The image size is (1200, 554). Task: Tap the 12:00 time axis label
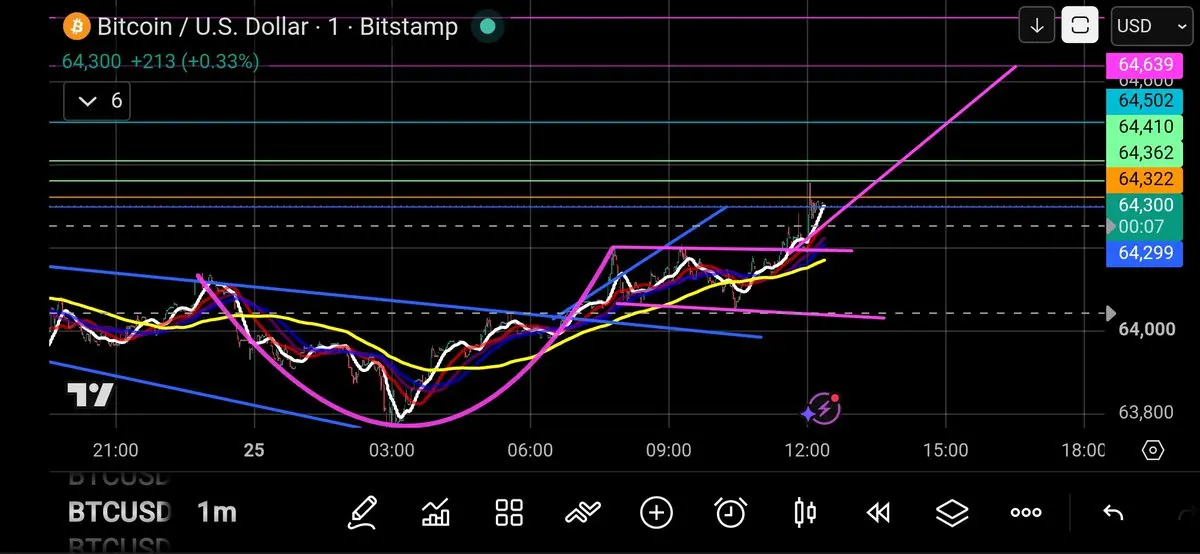coord(807,450)
